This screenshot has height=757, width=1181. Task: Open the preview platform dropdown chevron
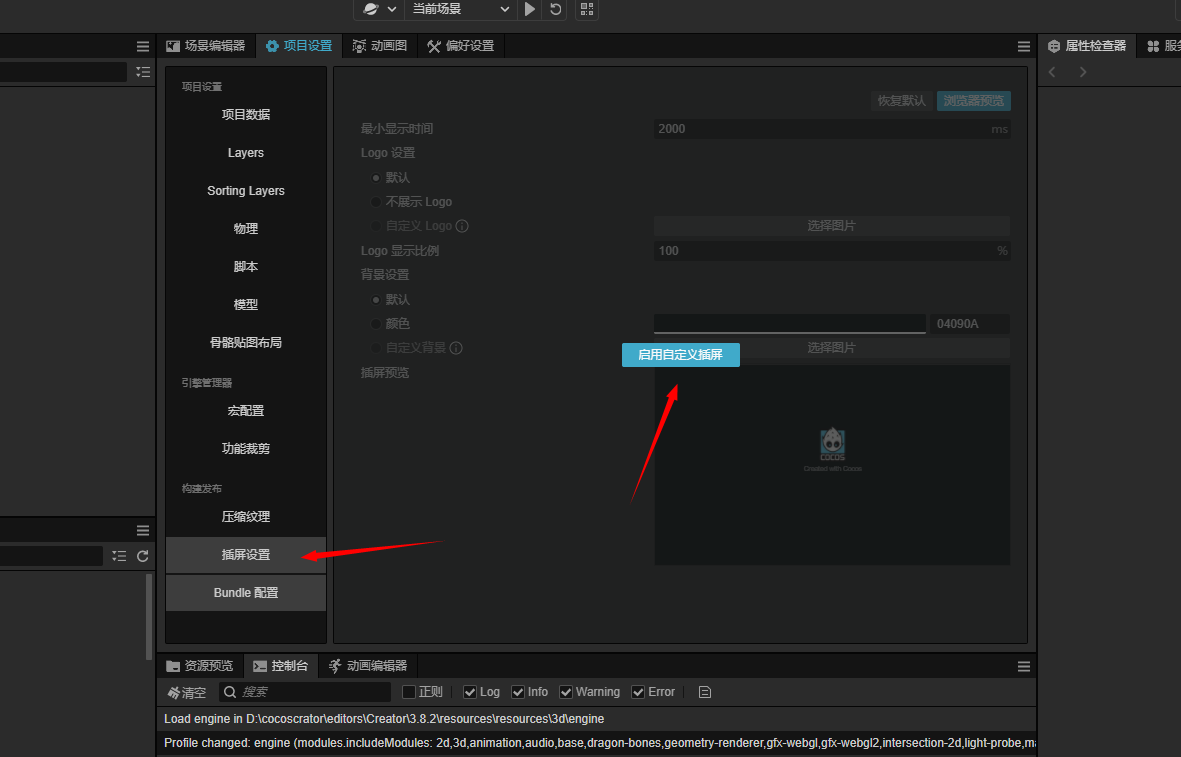(x=392, y=9)
